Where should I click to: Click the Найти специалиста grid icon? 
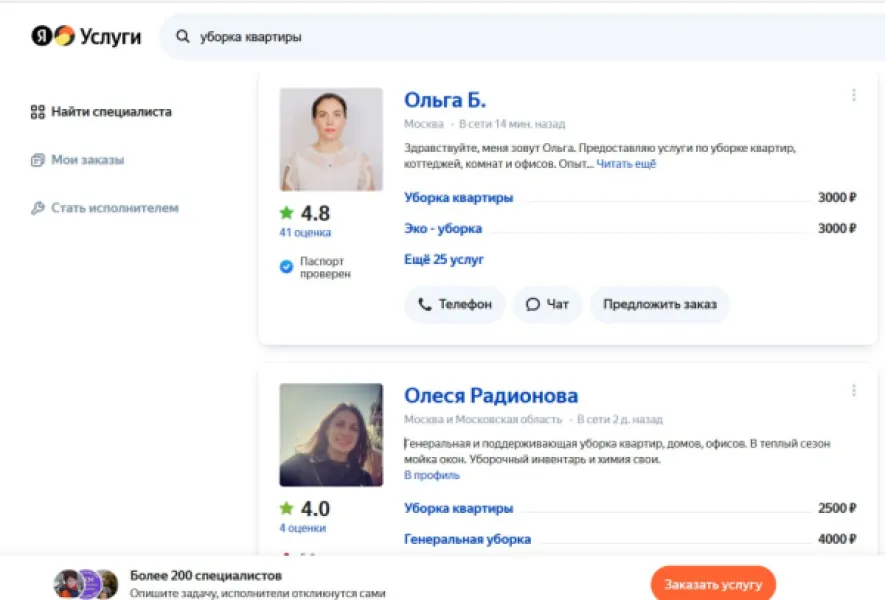(x=38, y=112)
